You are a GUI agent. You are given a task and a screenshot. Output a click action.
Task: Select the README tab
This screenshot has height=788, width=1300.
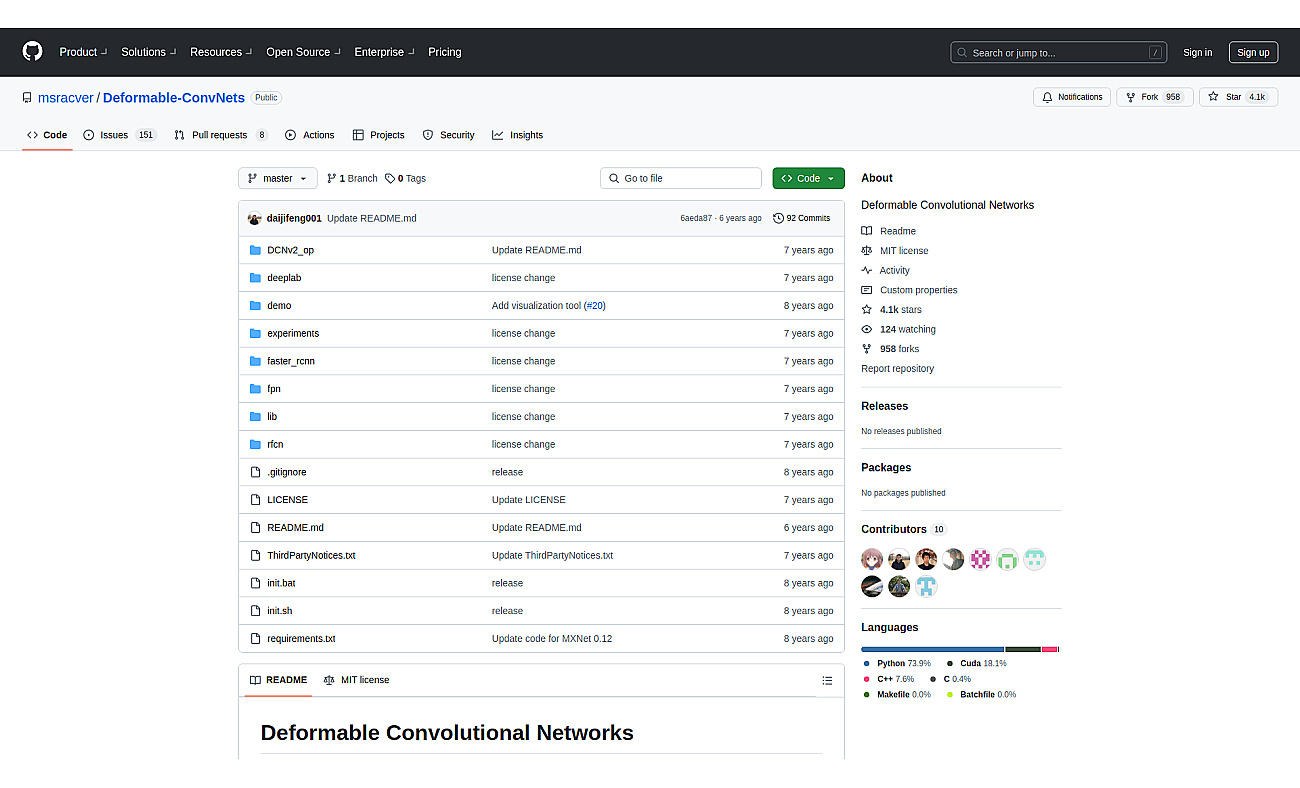coord(278,680)
